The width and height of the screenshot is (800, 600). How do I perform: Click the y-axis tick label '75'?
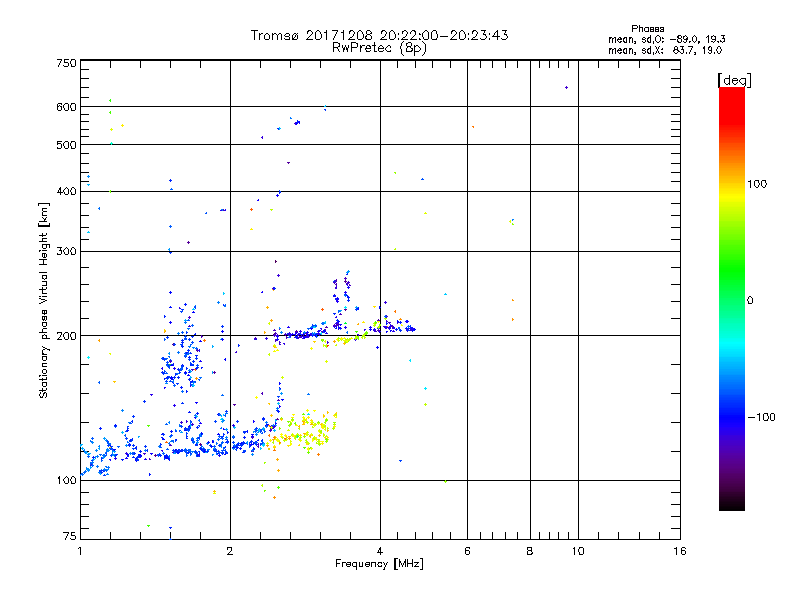(x=70, y=536)
